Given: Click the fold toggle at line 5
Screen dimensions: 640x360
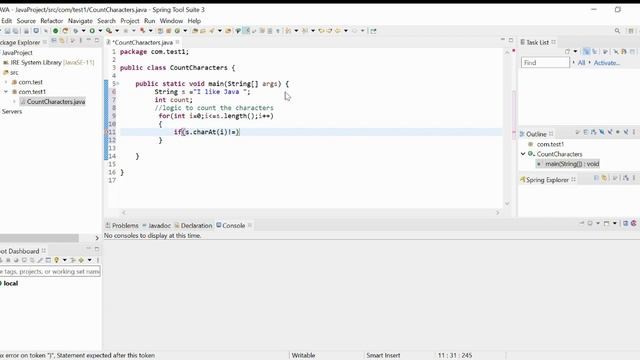Looking at the screenshot, I should tap(118, 84).
